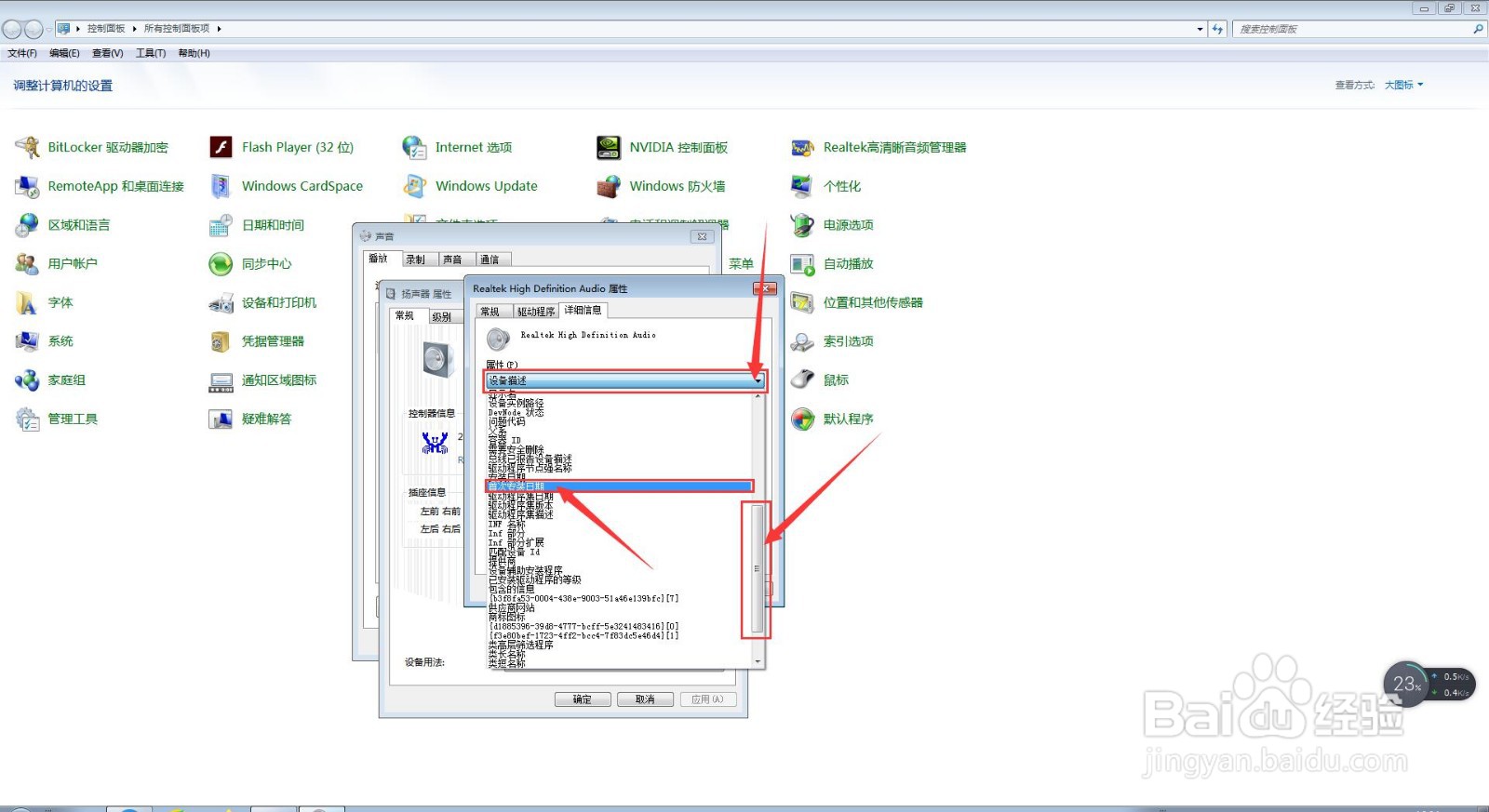The height and width of the screenshot is (812, 1489).
Task: Click the back navigation button
Action: pos(12,29)
